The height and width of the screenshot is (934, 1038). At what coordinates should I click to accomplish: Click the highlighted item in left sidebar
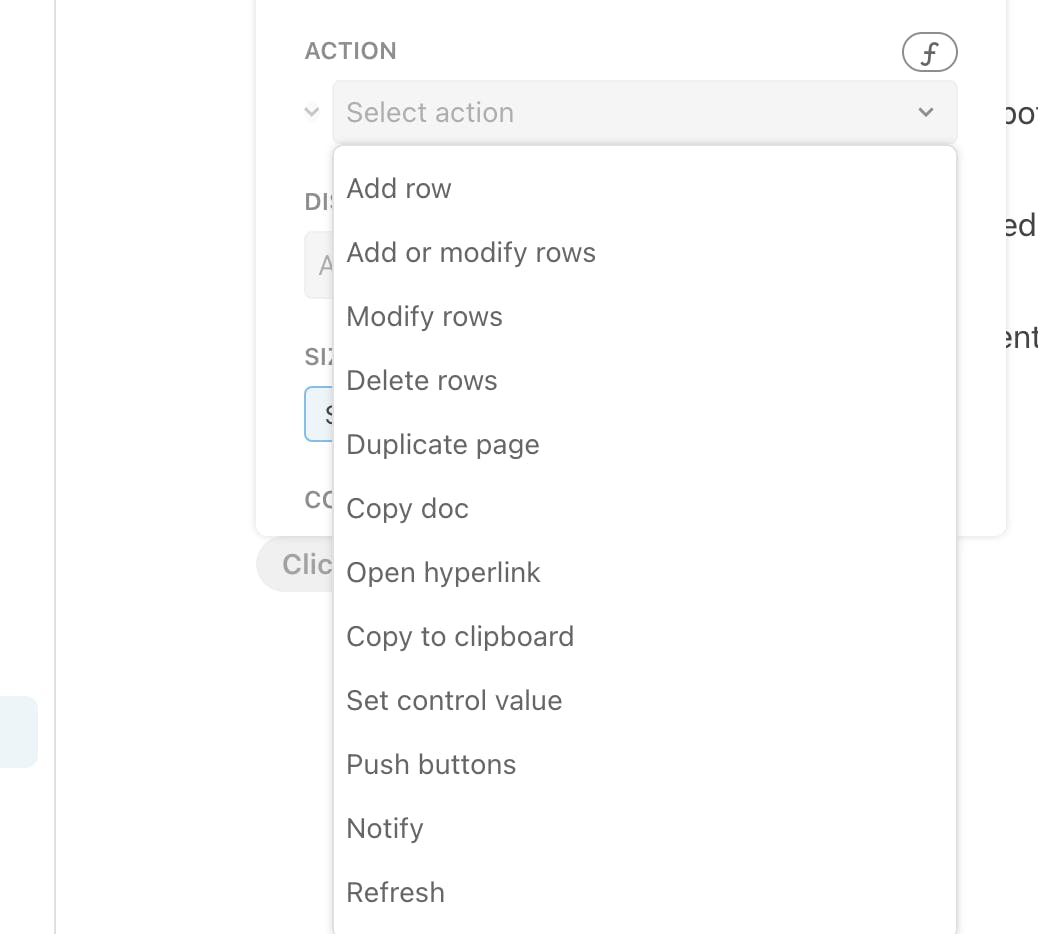tap(18, 732)
